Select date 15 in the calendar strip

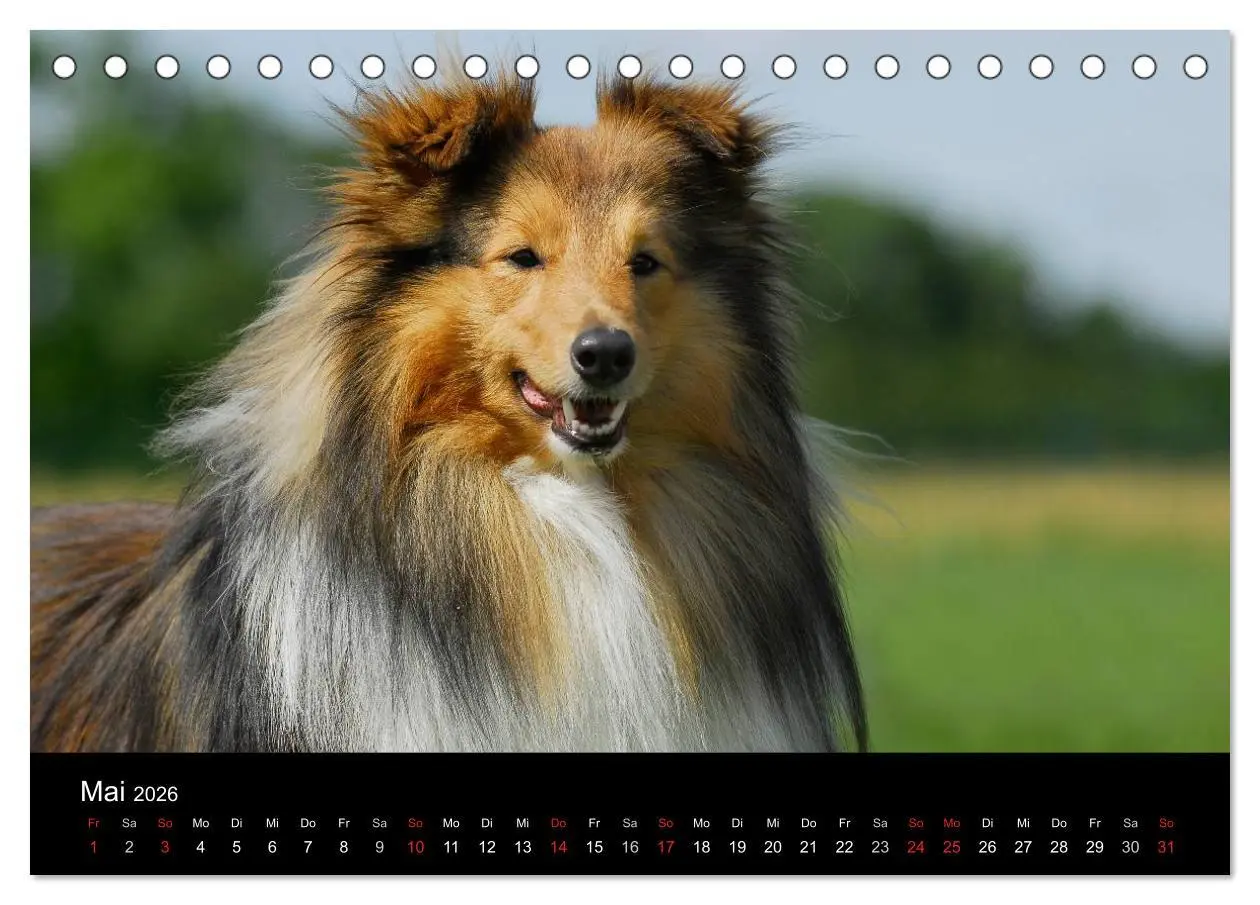594,847
